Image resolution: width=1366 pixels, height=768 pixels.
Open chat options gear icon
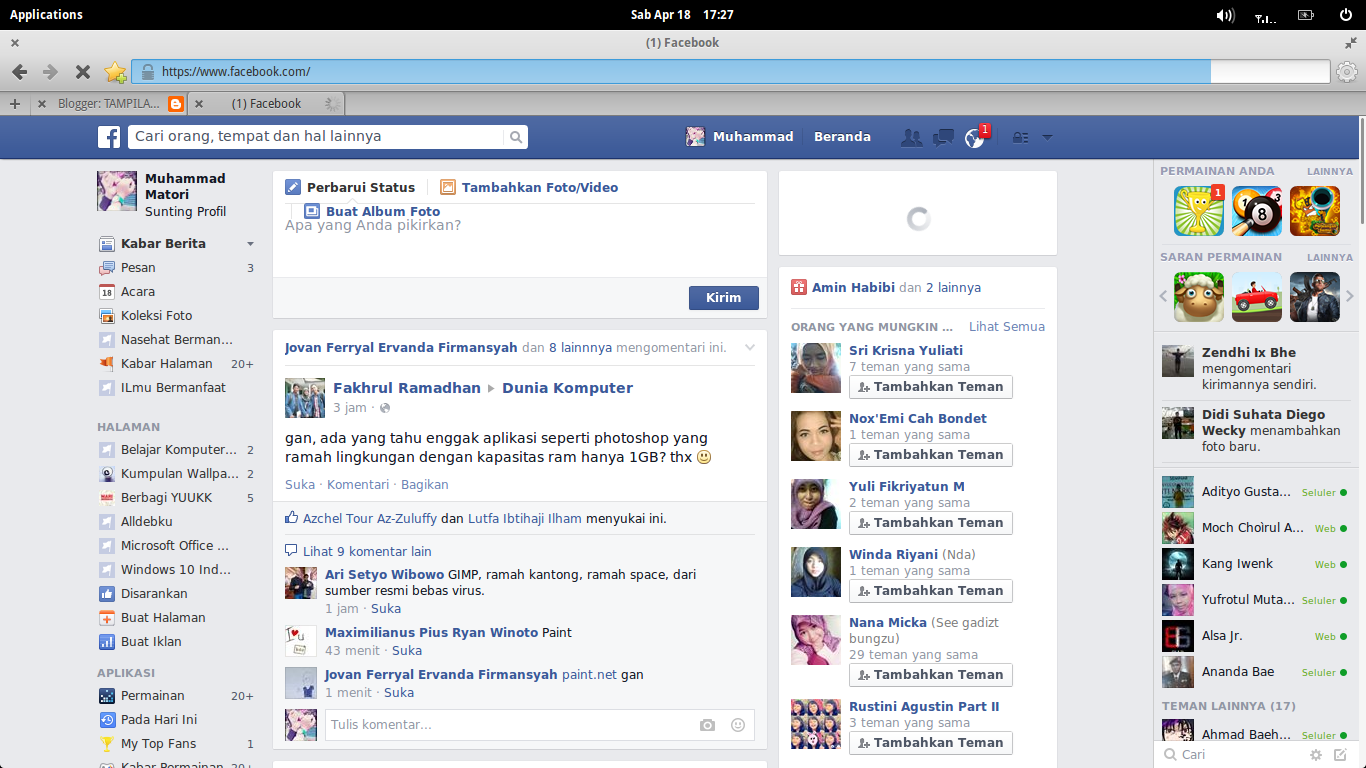click(1316, 755)
